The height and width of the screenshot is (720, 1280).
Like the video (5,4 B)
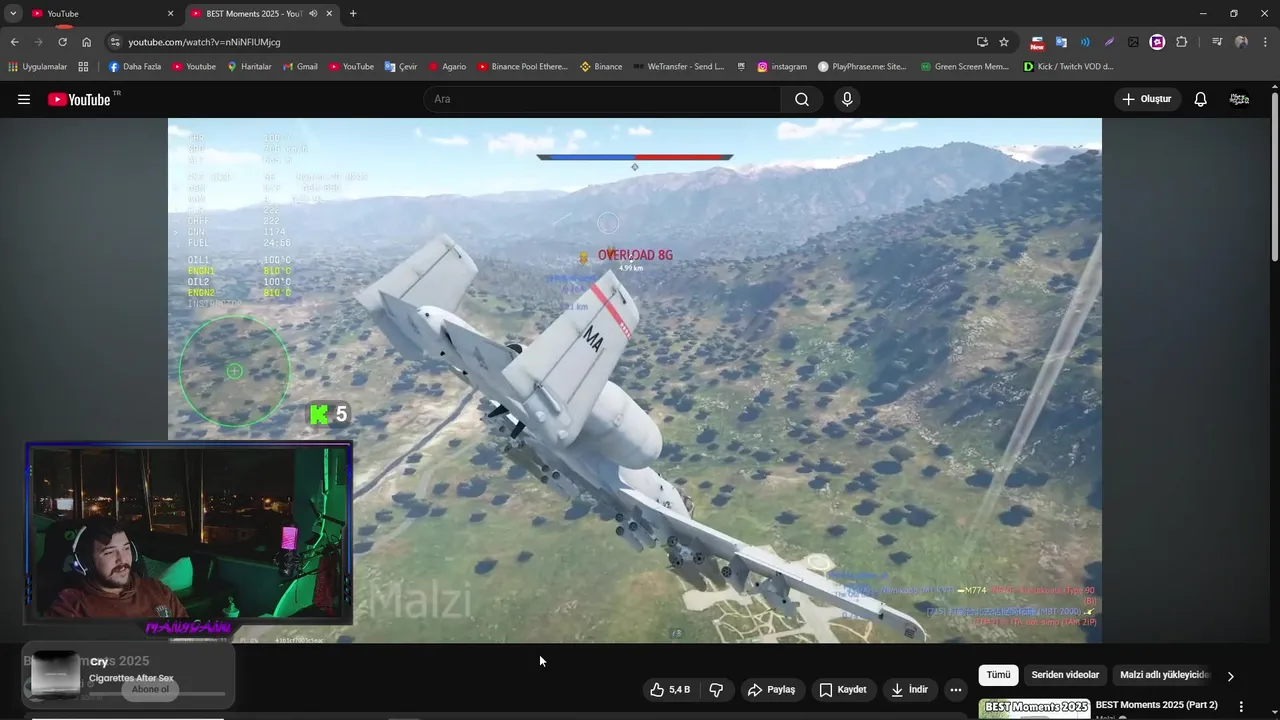click(x=670, y=690)
